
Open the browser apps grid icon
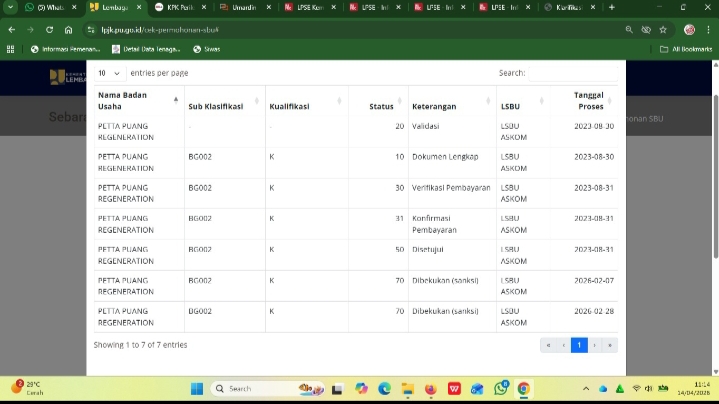pyautogui.click(x=11, y=48)
